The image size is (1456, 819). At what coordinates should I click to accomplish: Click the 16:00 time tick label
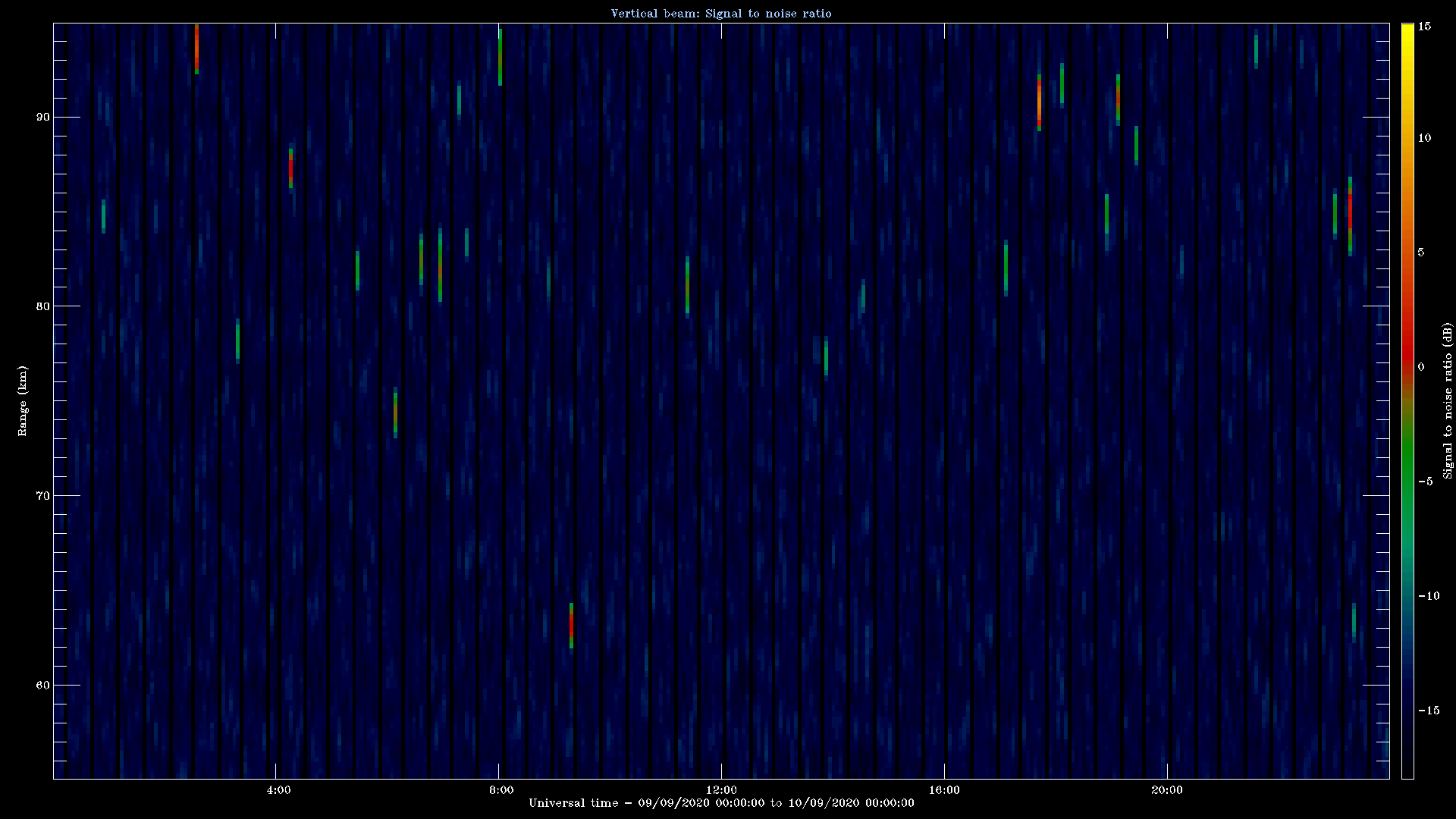click(944, 790)
